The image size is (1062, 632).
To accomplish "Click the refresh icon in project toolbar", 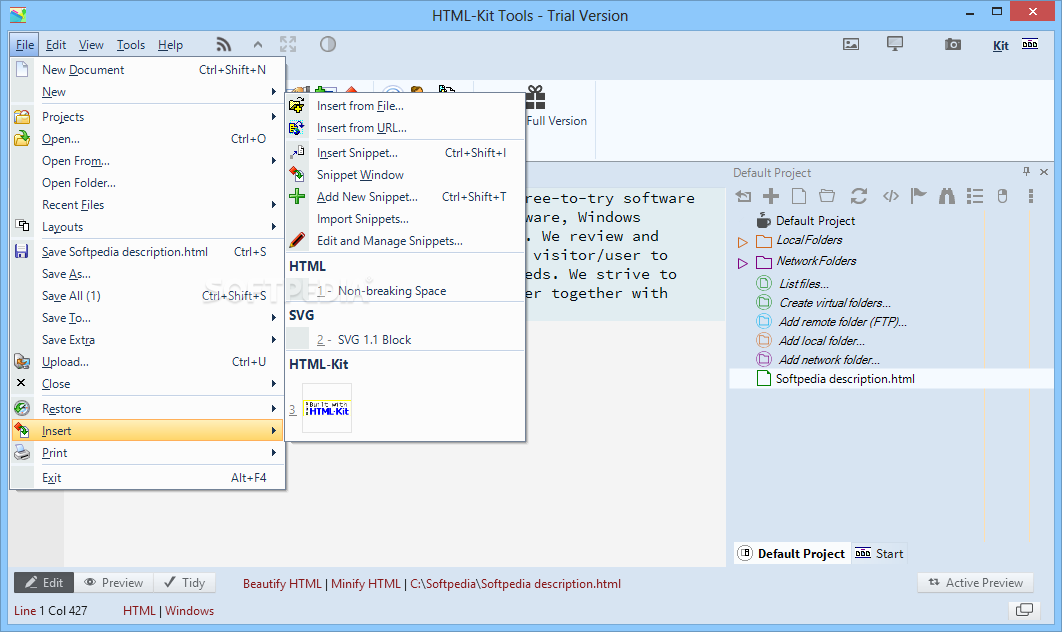I will coord(859,196).
